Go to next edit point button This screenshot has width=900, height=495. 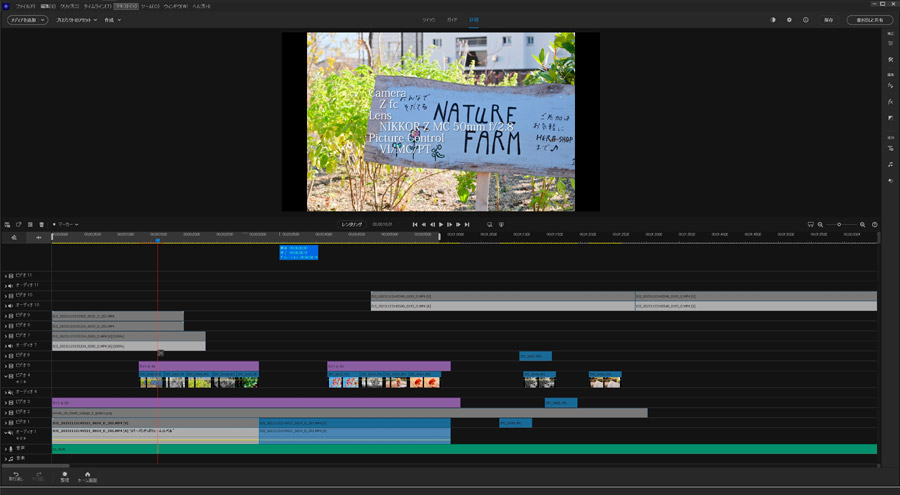coord(467,225)
